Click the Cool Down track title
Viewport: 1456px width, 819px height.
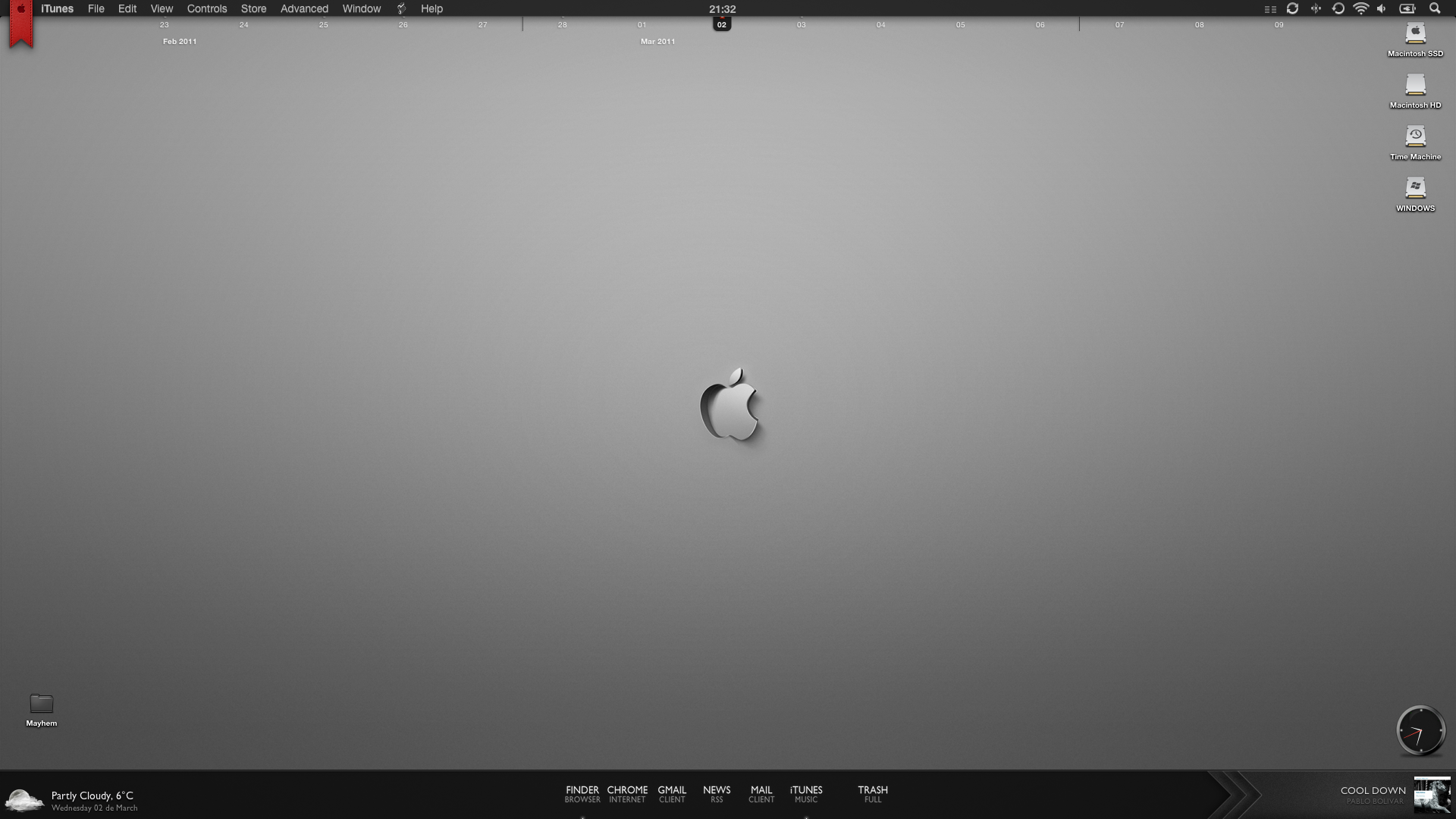click(x=1373, y=791)
